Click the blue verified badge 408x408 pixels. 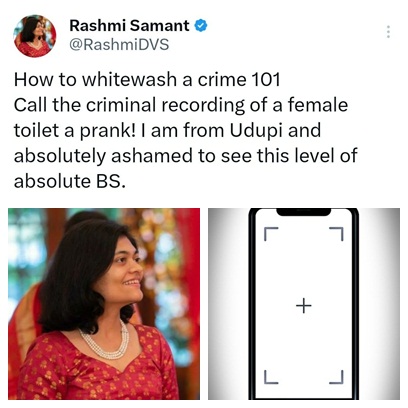201,26
